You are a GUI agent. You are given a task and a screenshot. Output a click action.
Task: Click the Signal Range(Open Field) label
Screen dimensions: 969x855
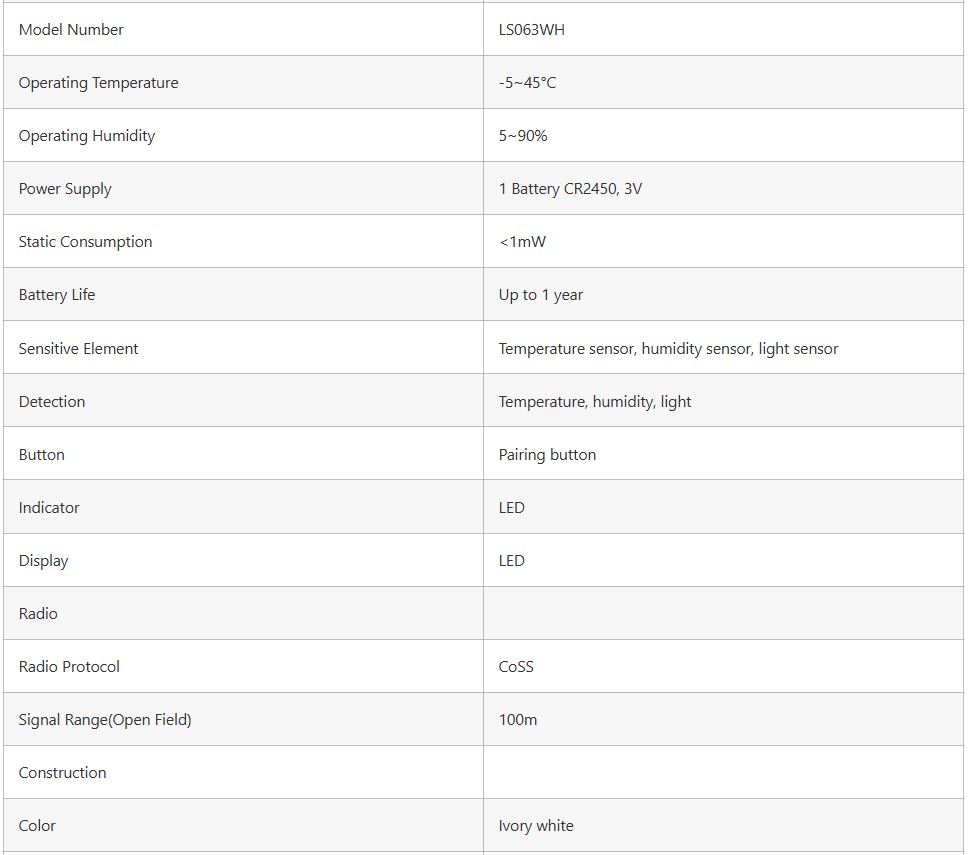(104, 720)
